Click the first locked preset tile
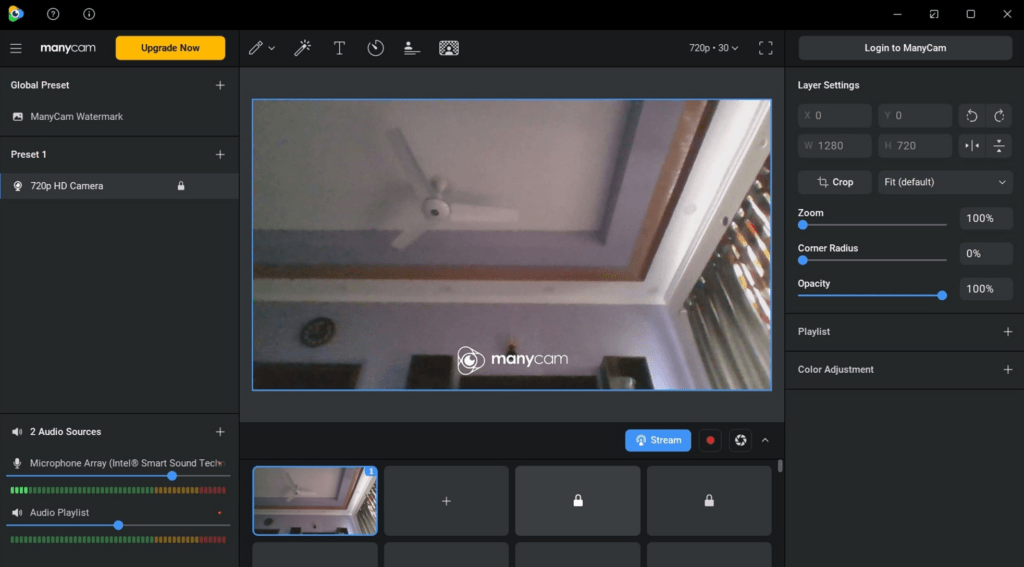 point(578,501)
